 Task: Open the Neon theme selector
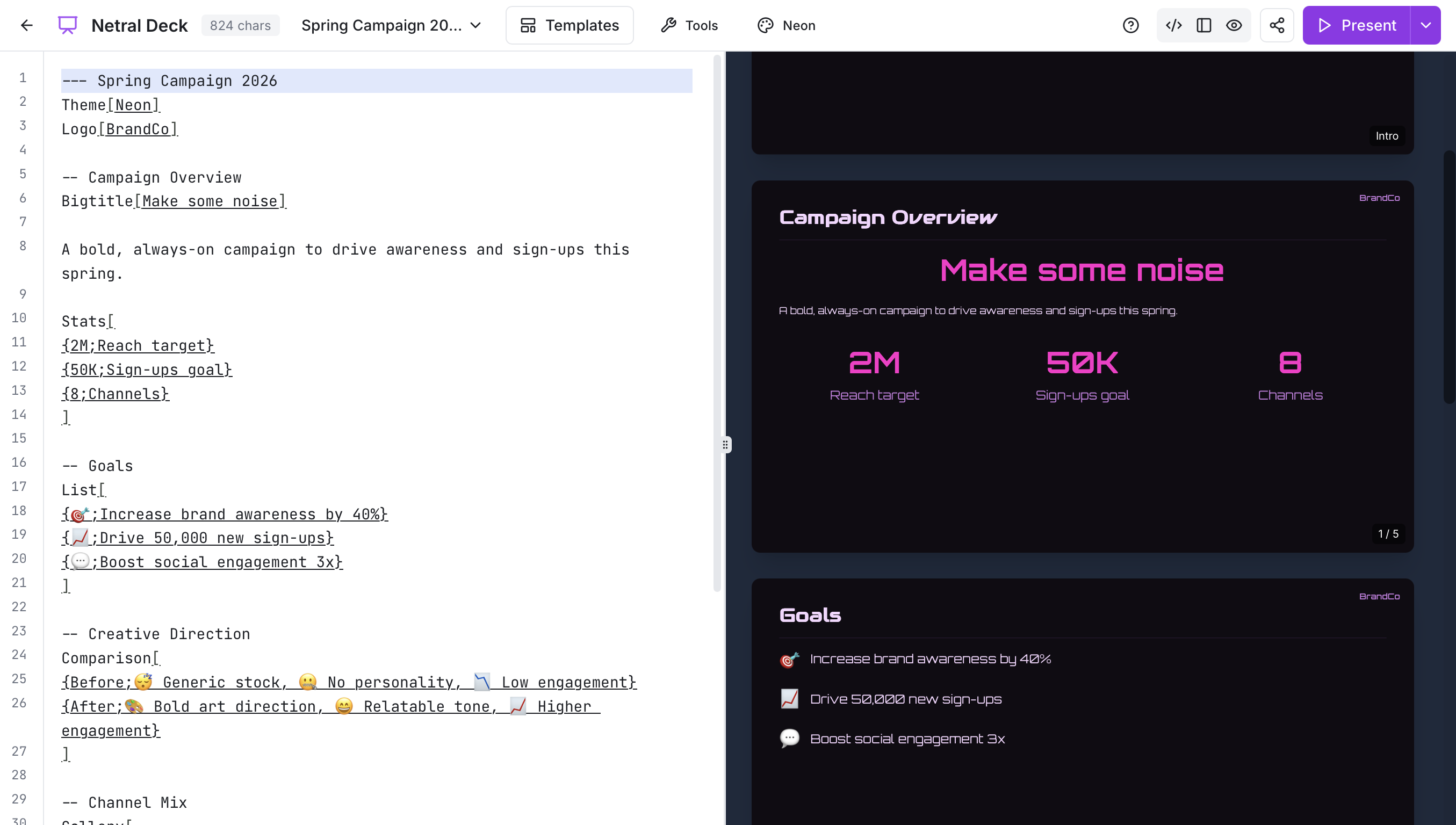coord(786,25)
